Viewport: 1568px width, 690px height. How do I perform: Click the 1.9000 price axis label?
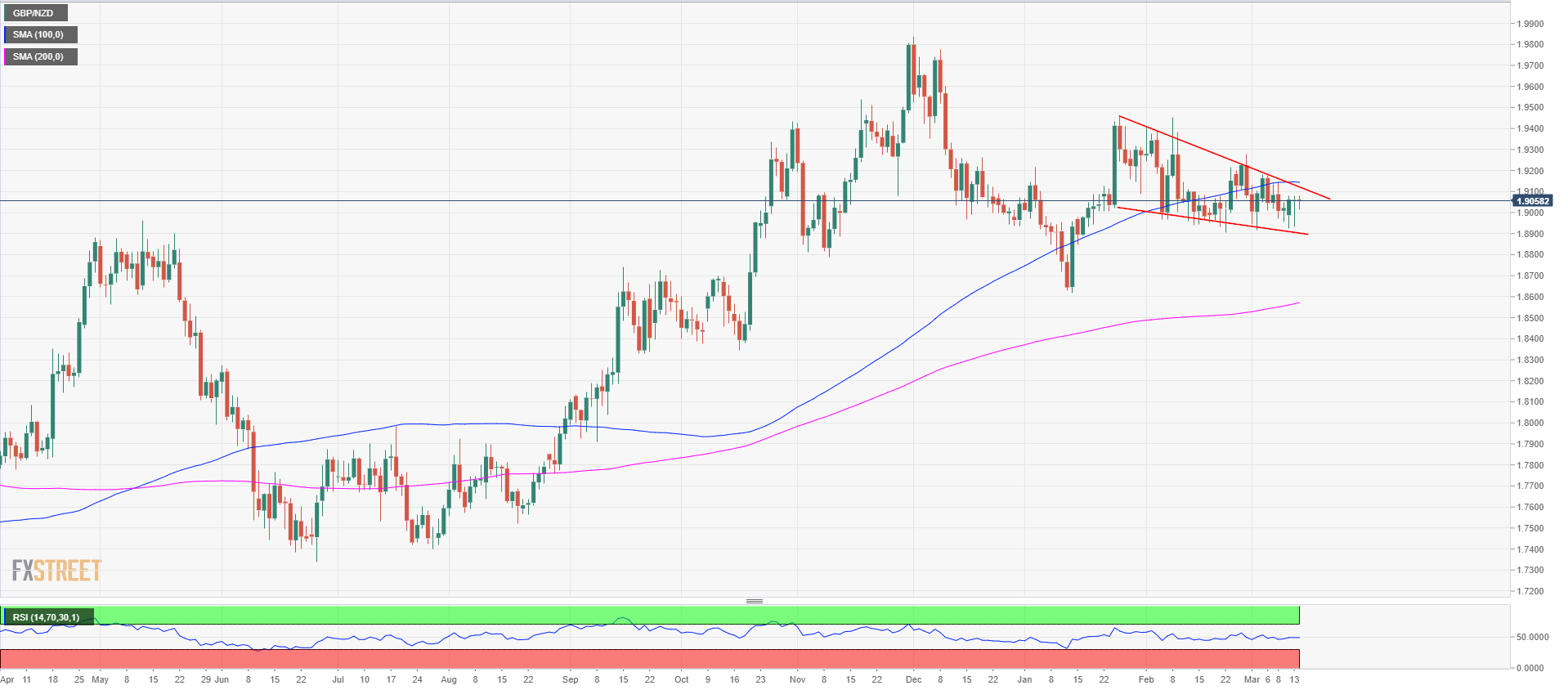pyautogui.click(x=1531, y=213)
